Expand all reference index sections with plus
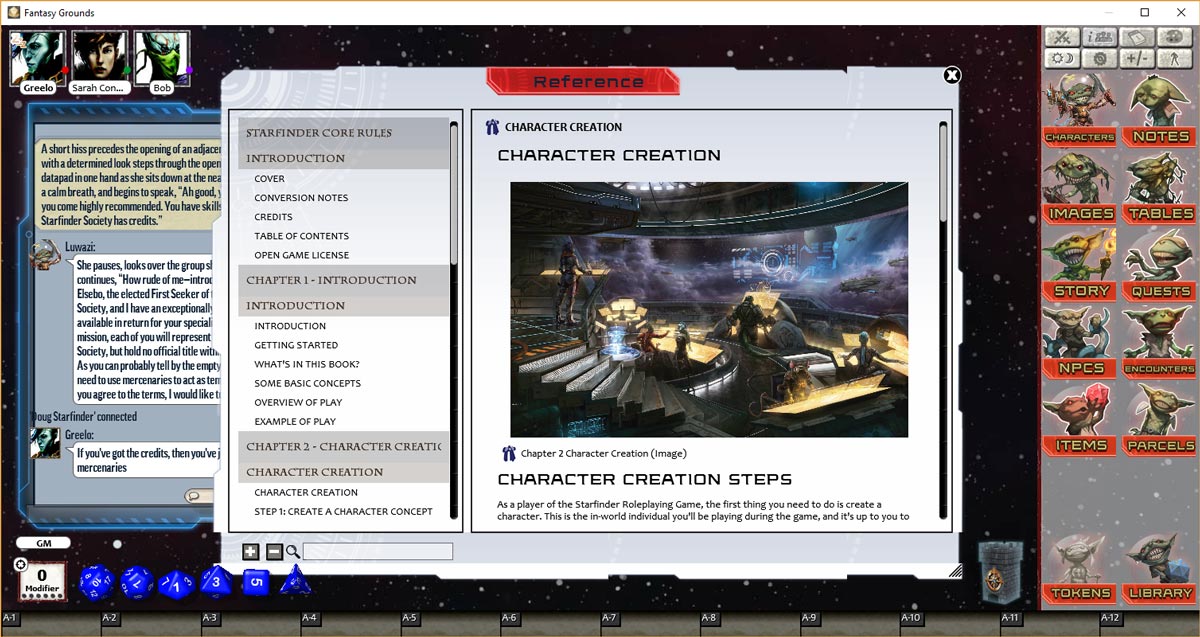1200x637 pixels. [x=251, y=552]
